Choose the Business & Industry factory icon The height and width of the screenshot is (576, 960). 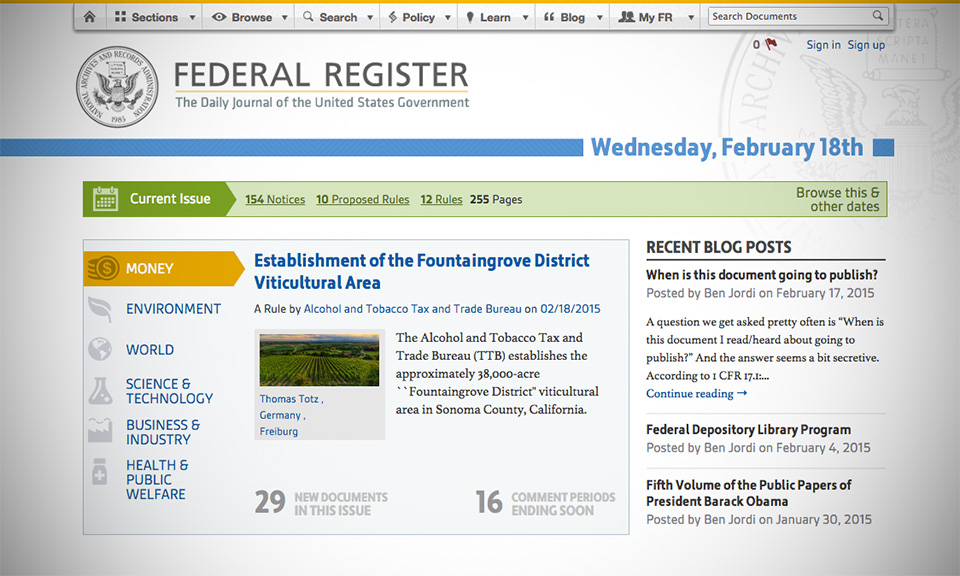(100, 432)
